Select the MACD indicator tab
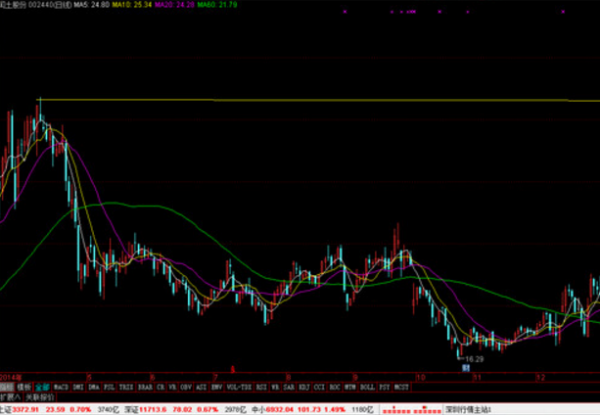The width and height of the screenshot is (600, 415). (60, 387)
